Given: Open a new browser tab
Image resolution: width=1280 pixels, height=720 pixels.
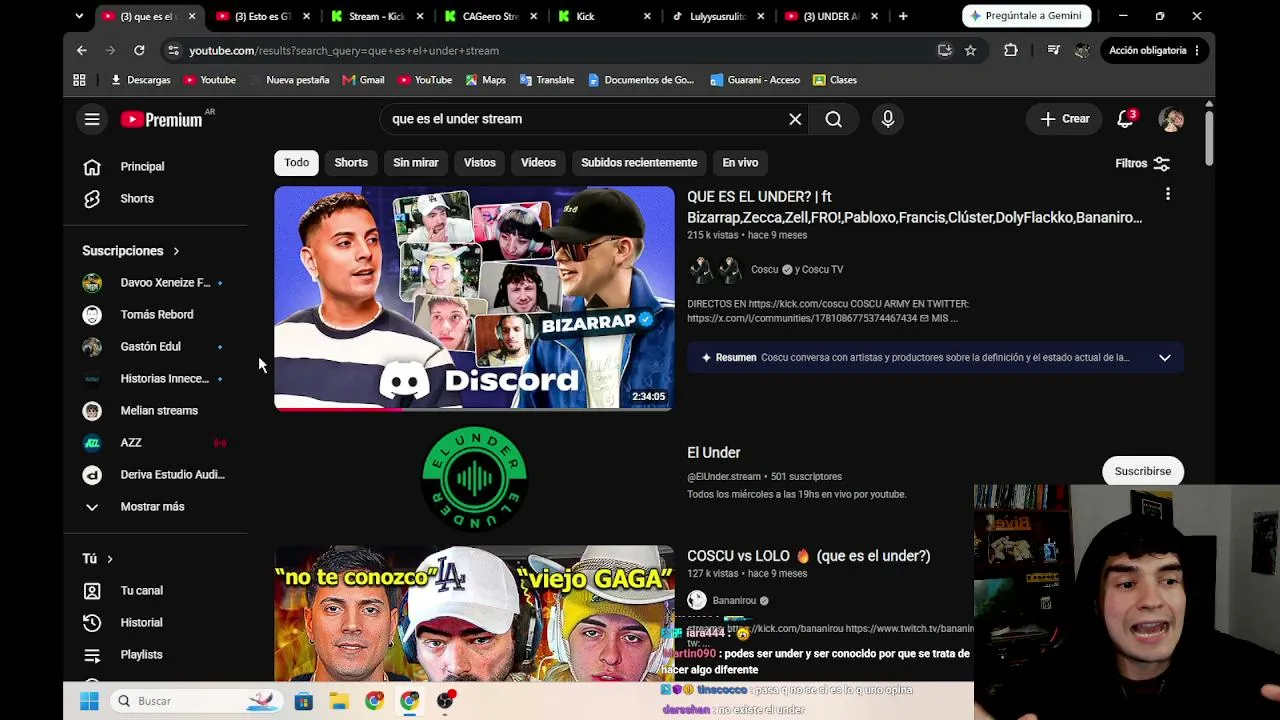Looking at the screenshot, I should coord(903,16).
